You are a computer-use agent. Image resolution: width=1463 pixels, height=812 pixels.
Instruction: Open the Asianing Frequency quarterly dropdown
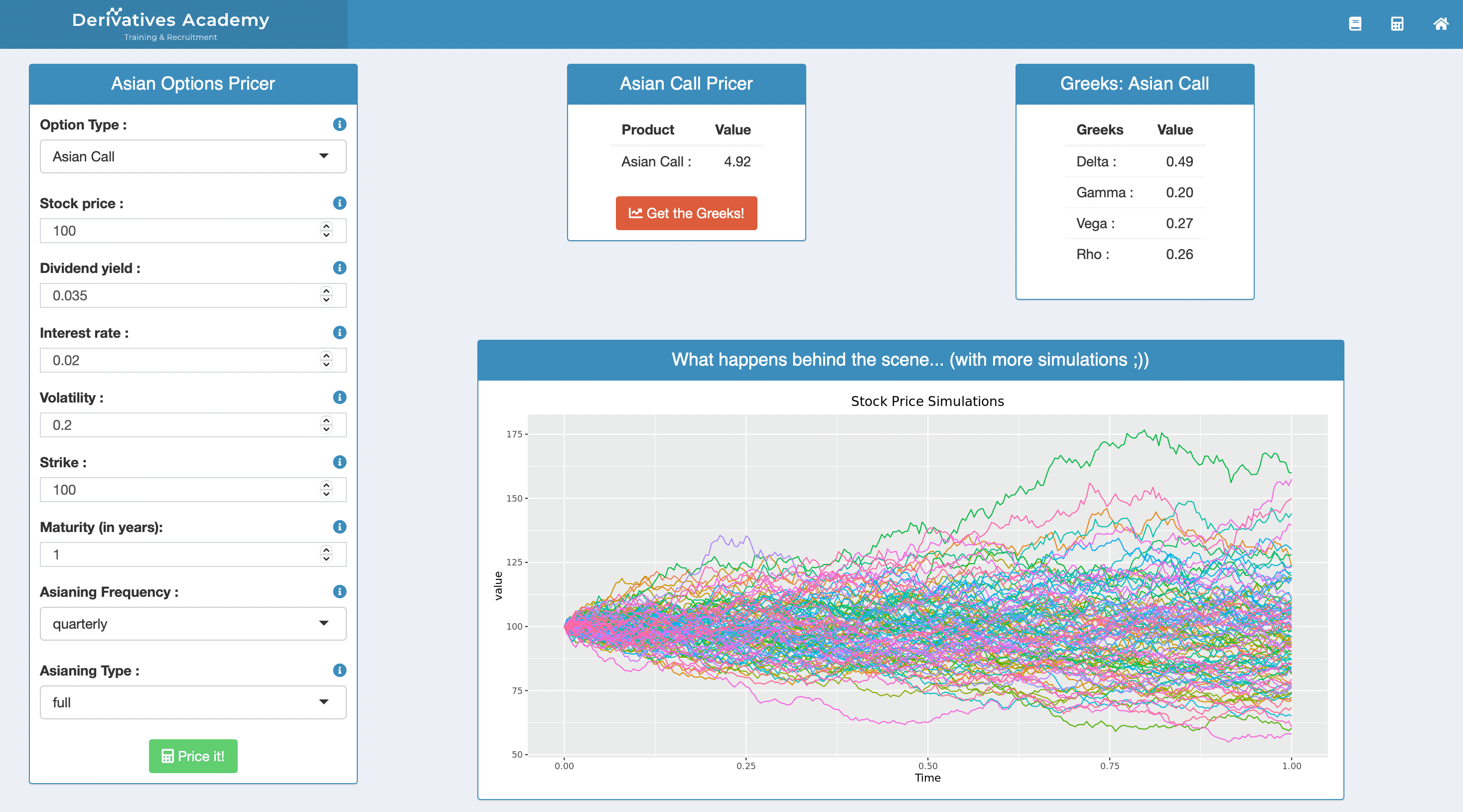coord(193,624)
